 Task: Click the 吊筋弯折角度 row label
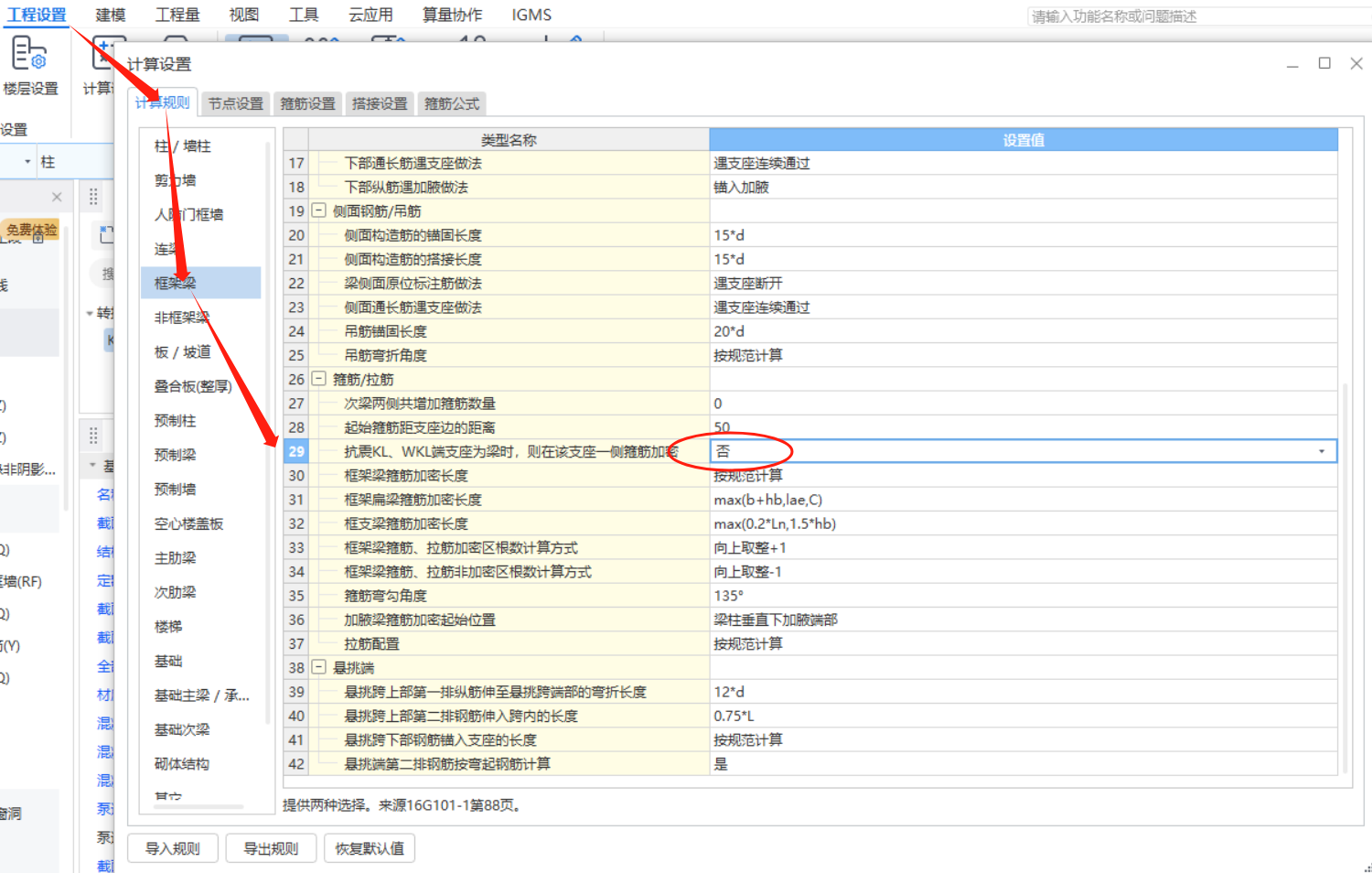click(386, 355)
